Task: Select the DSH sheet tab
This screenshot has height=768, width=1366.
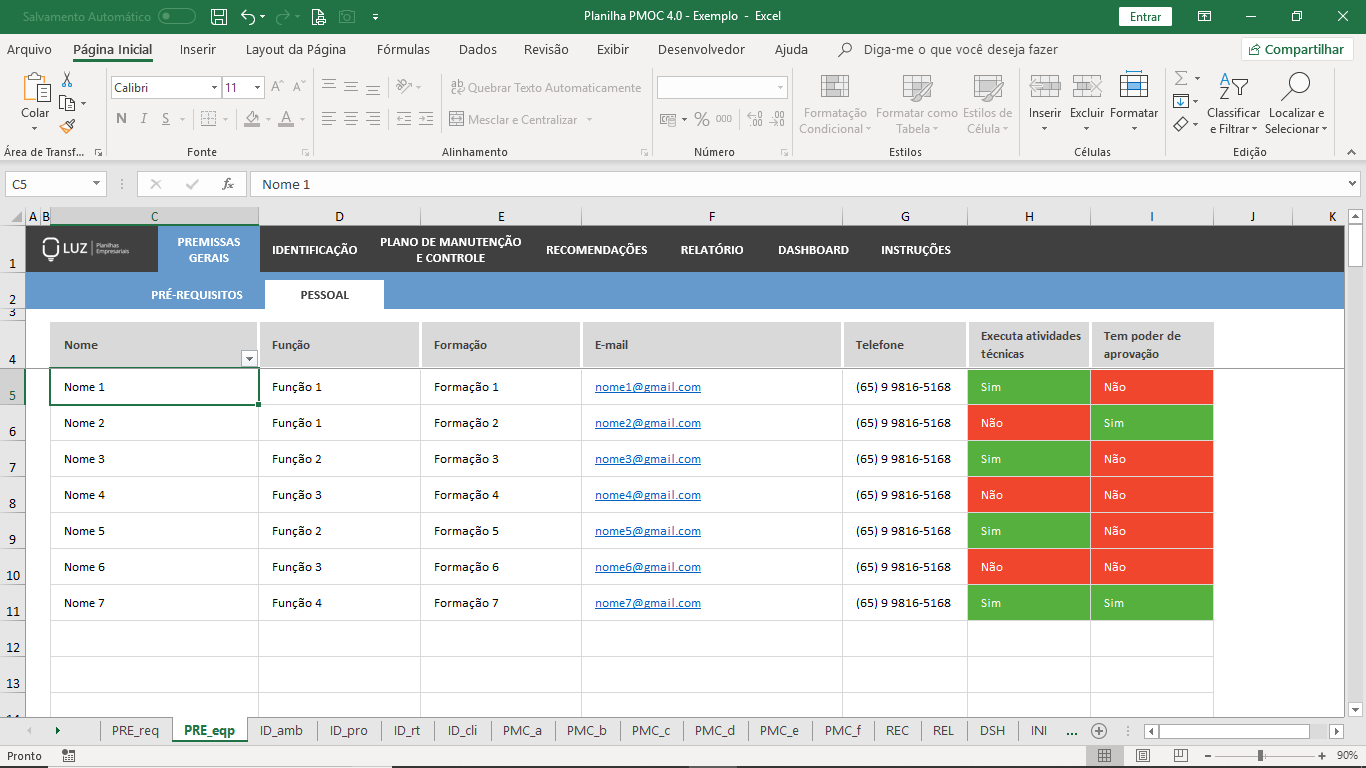Action: pos(992,731)
